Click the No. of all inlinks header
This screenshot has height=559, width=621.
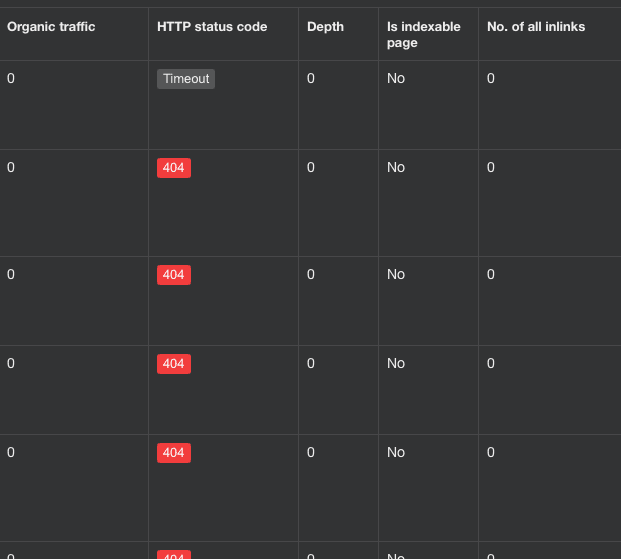[x=536, y=27]
